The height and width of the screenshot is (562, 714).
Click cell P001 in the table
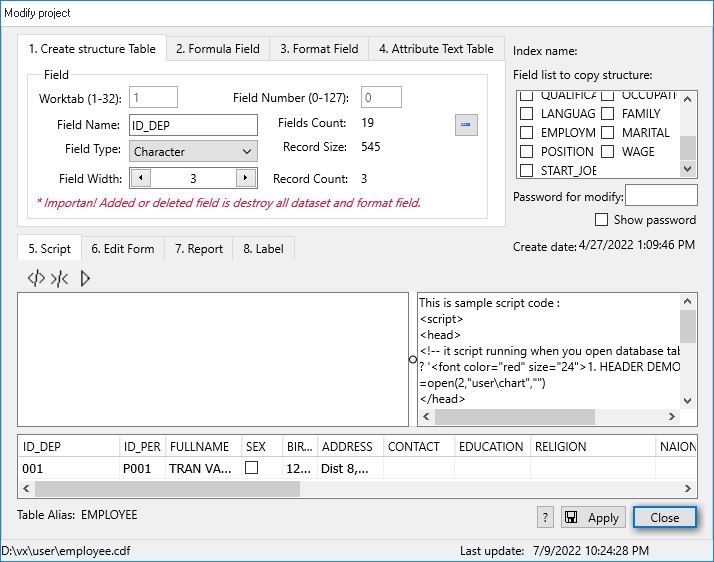tap(142, 468)
